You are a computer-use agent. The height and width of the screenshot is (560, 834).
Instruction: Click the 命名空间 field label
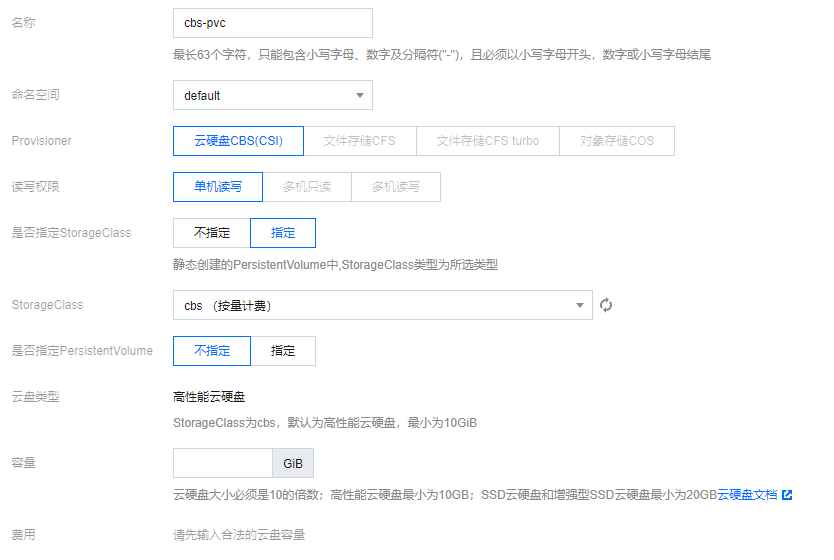(x=36, y=95)
